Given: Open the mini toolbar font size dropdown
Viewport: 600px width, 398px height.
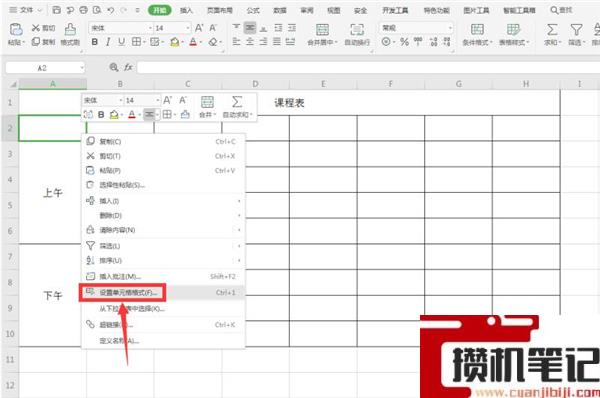Looking at the screenshot, I should [x=158, y=100].
